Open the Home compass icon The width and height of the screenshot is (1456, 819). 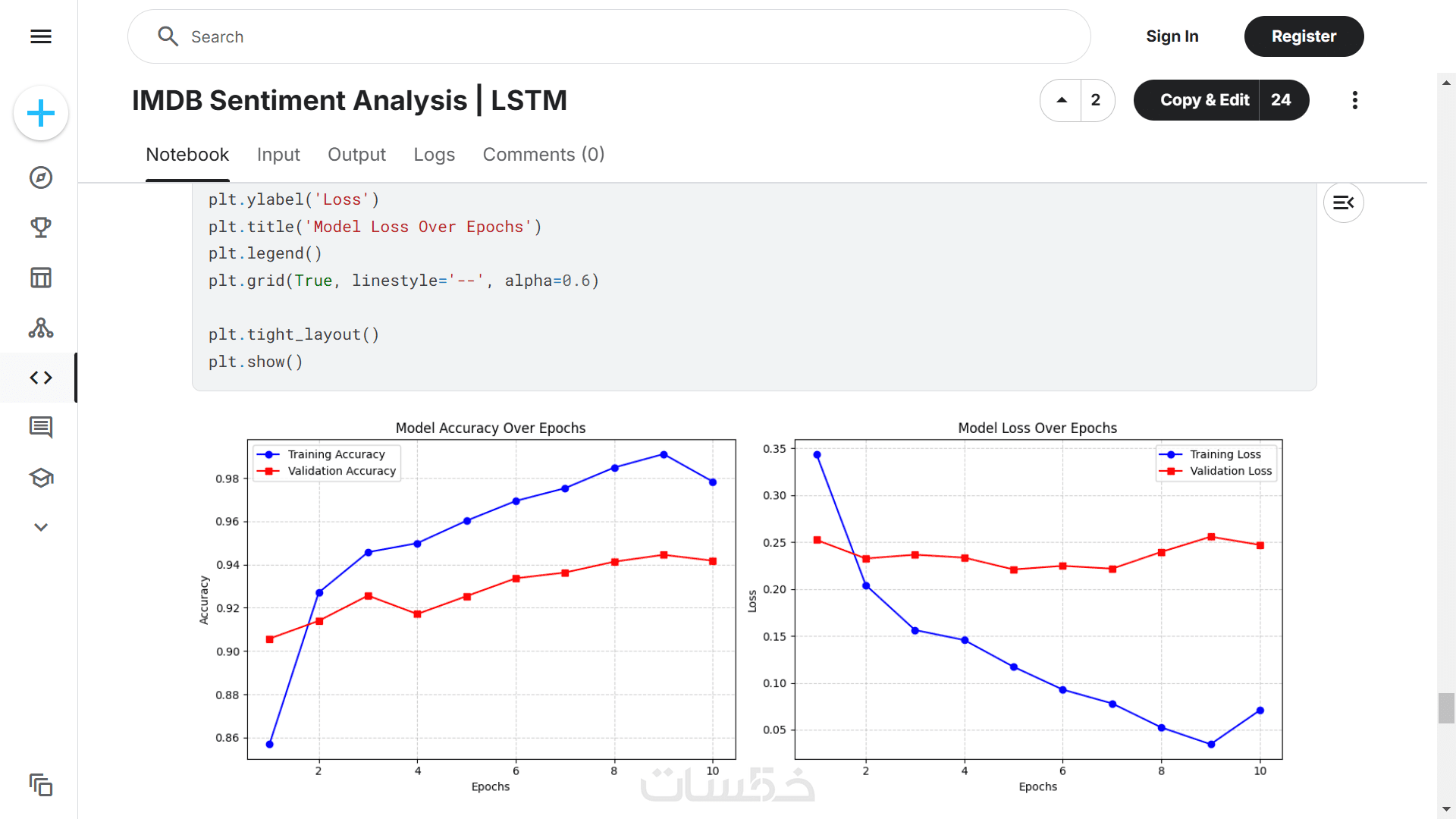[41, 177]
